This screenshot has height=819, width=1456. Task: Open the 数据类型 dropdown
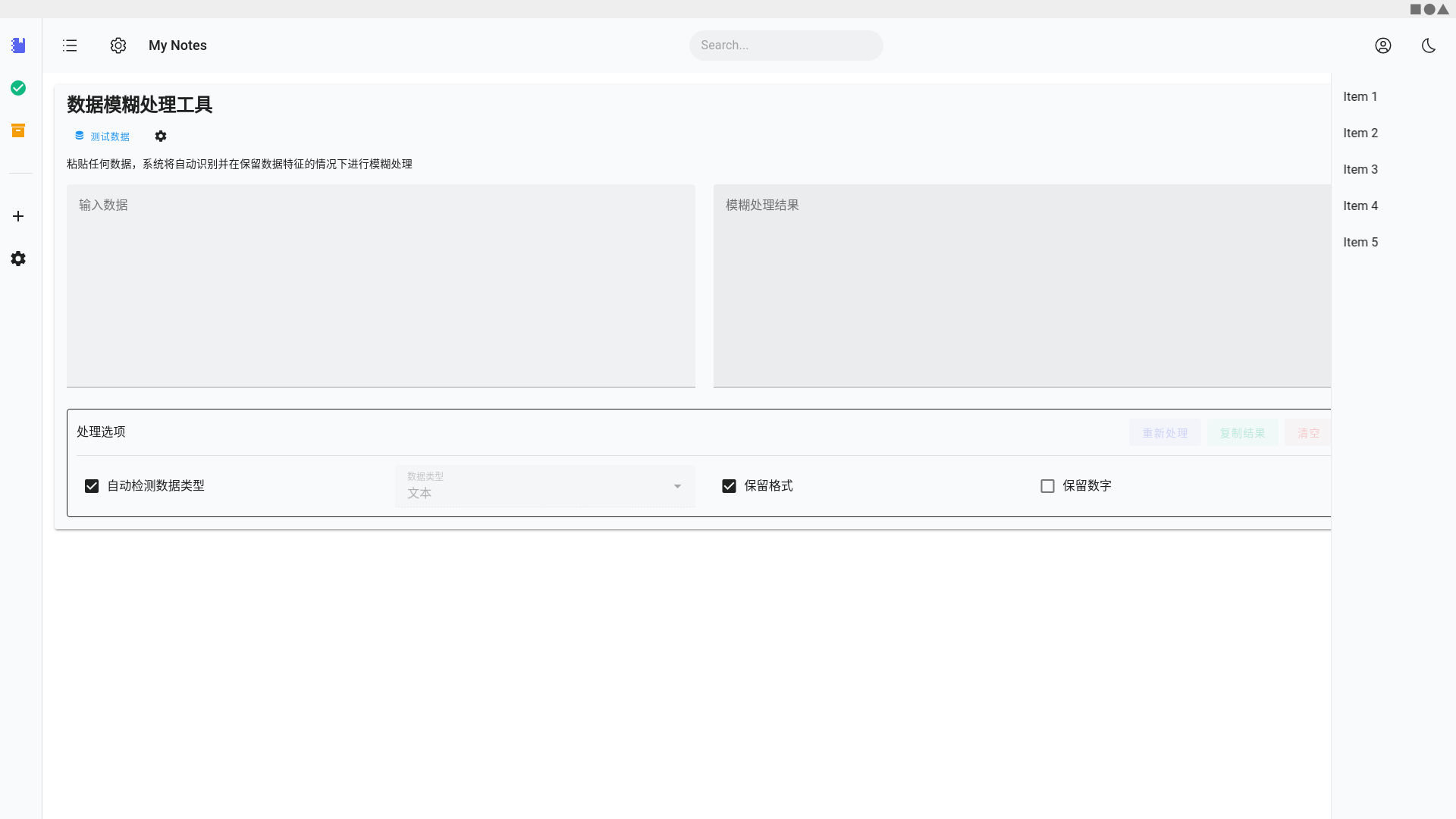545,486
